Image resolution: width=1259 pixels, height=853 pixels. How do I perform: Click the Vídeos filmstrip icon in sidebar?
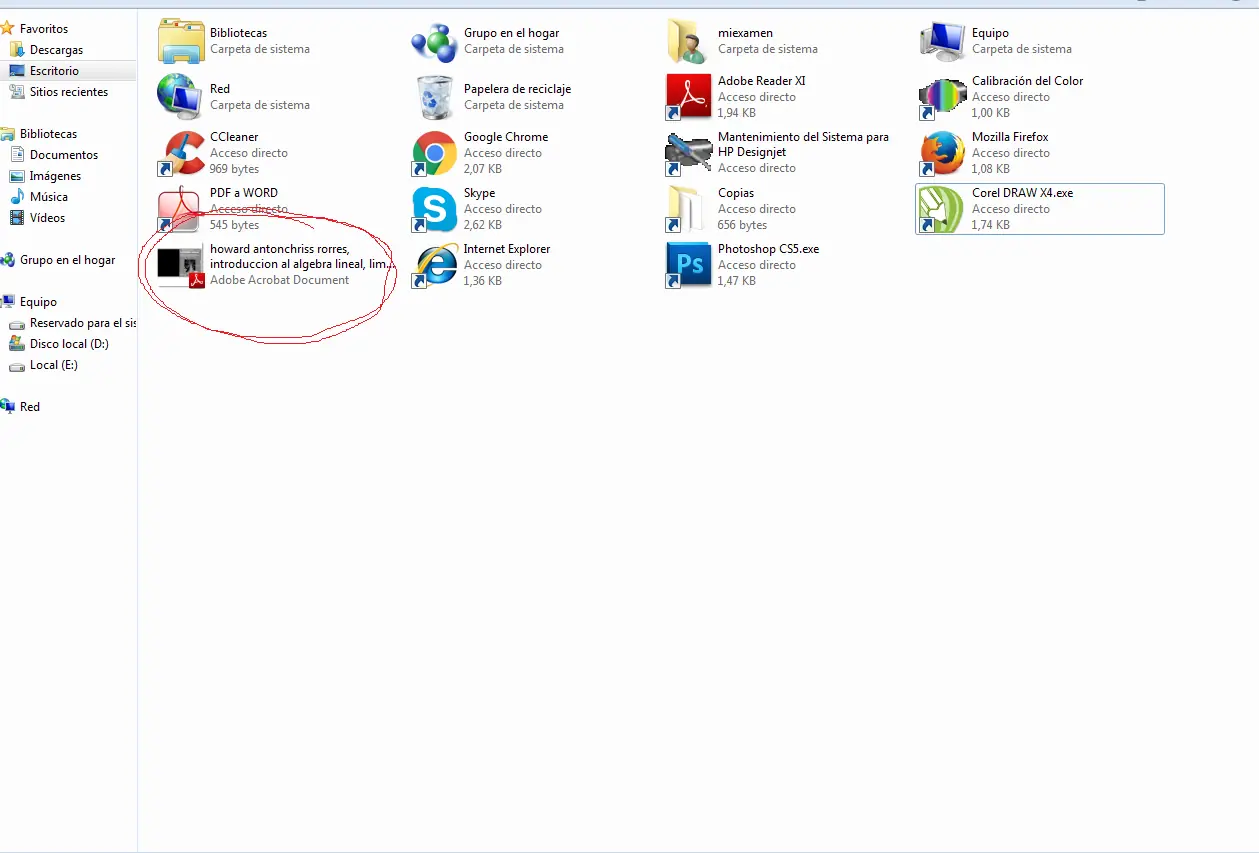pyautogui.click(x=17, y=218)
